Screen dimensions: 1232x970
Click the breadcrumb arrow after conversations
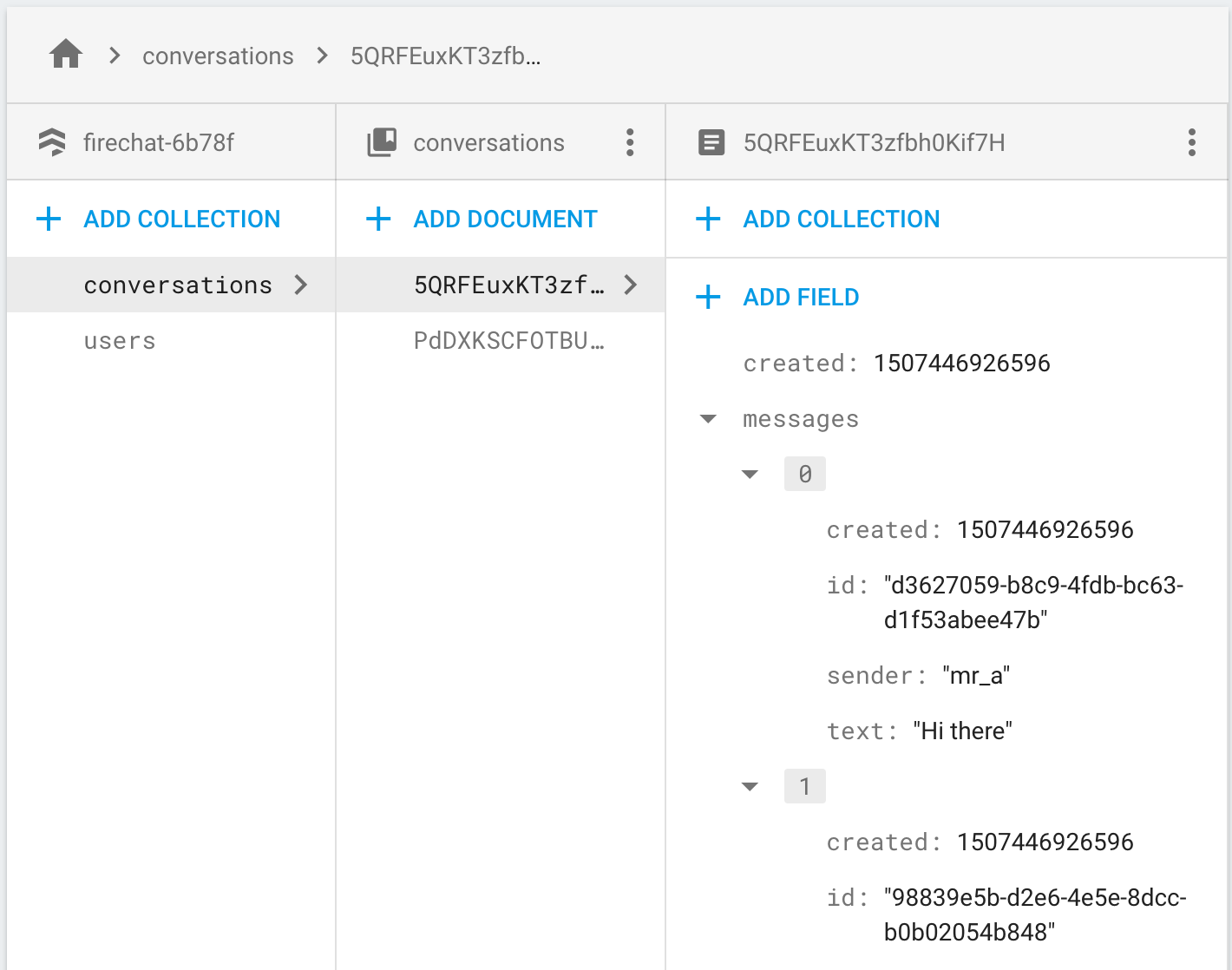323,56
